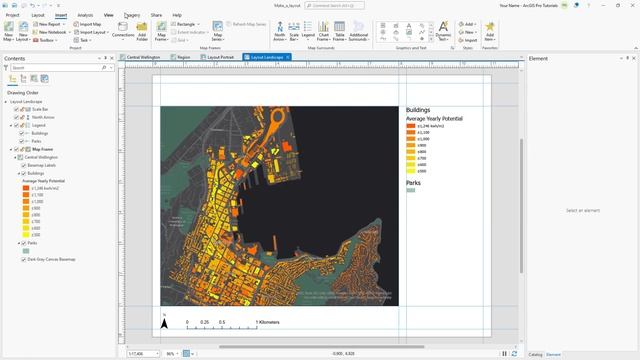Open the notifications bell icon

[576, 5]
